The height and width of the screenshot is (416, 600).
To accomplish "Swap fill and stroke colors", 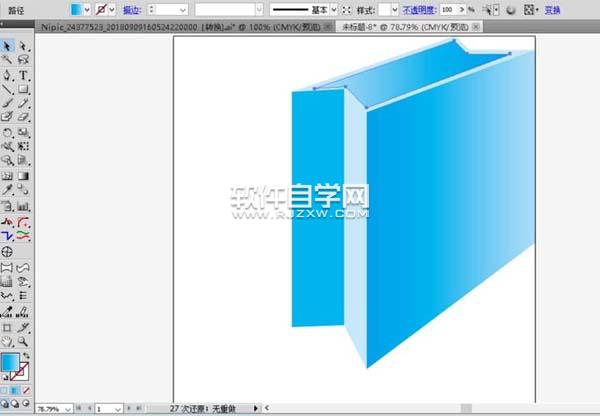I will pos(26,356).
